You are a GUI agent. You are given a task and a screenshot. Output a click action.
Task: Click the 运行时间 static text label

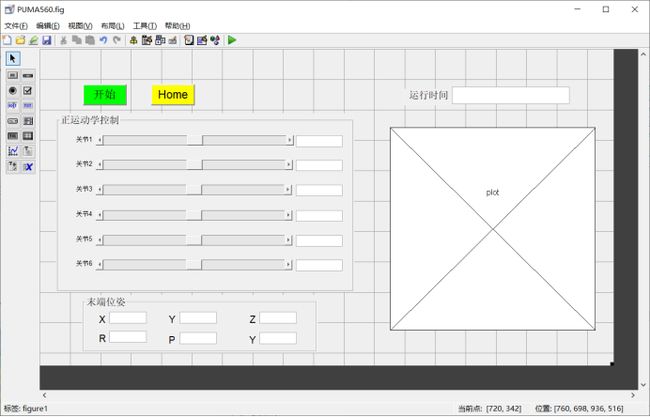point(429,95)
